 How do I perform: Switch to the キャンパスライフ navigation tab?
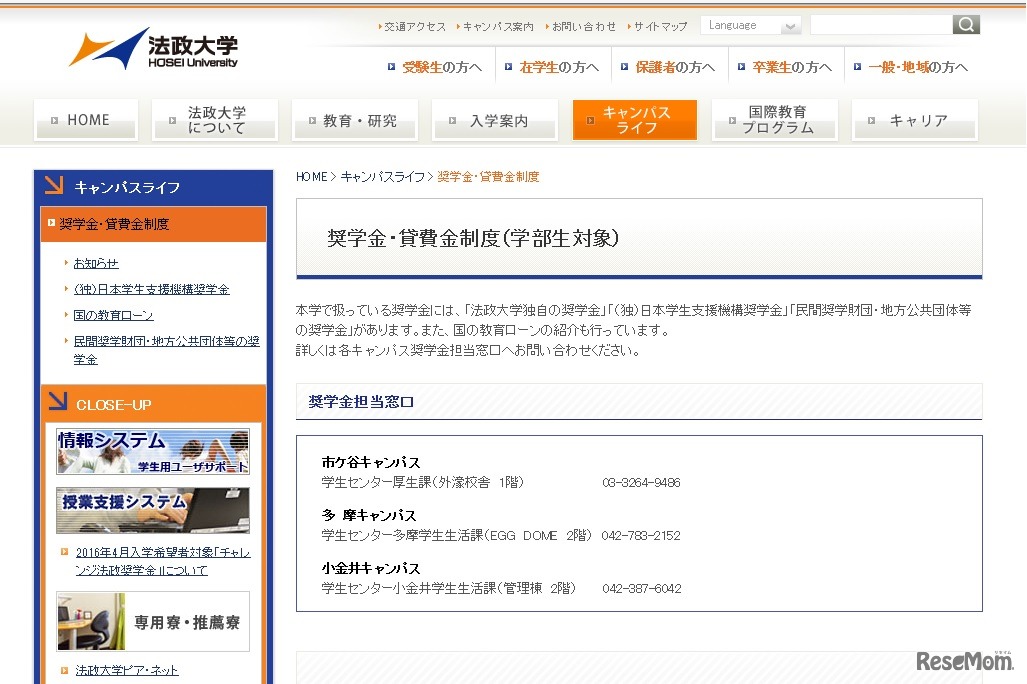634,119
